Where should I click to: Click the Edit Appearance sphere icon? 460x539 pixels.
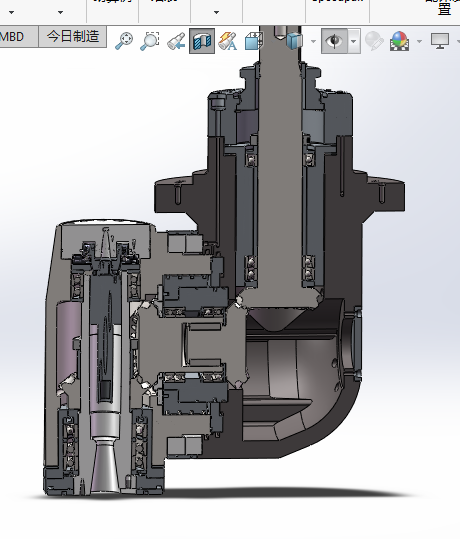(374, 41)
